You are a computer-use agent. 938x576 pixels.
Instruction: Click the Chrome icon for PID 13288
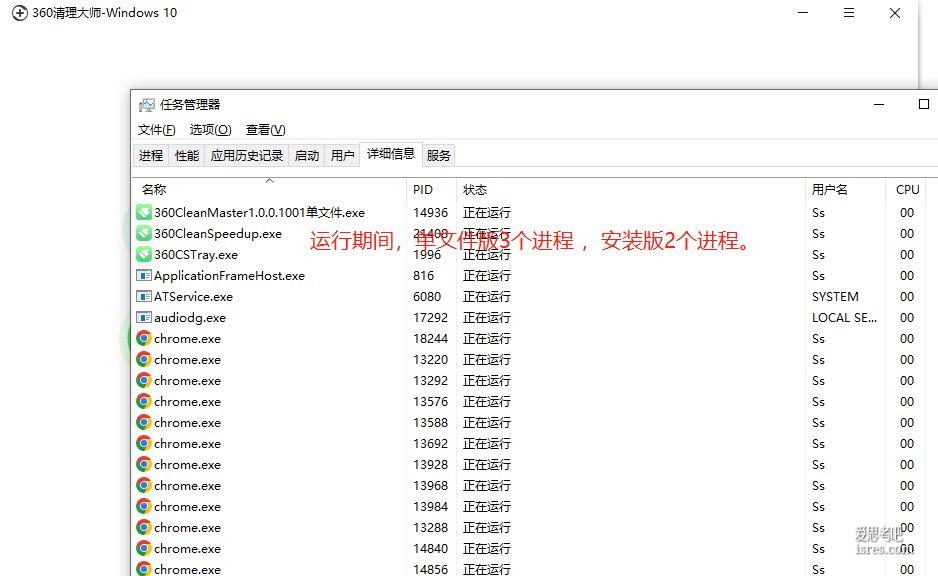point(144,528)
